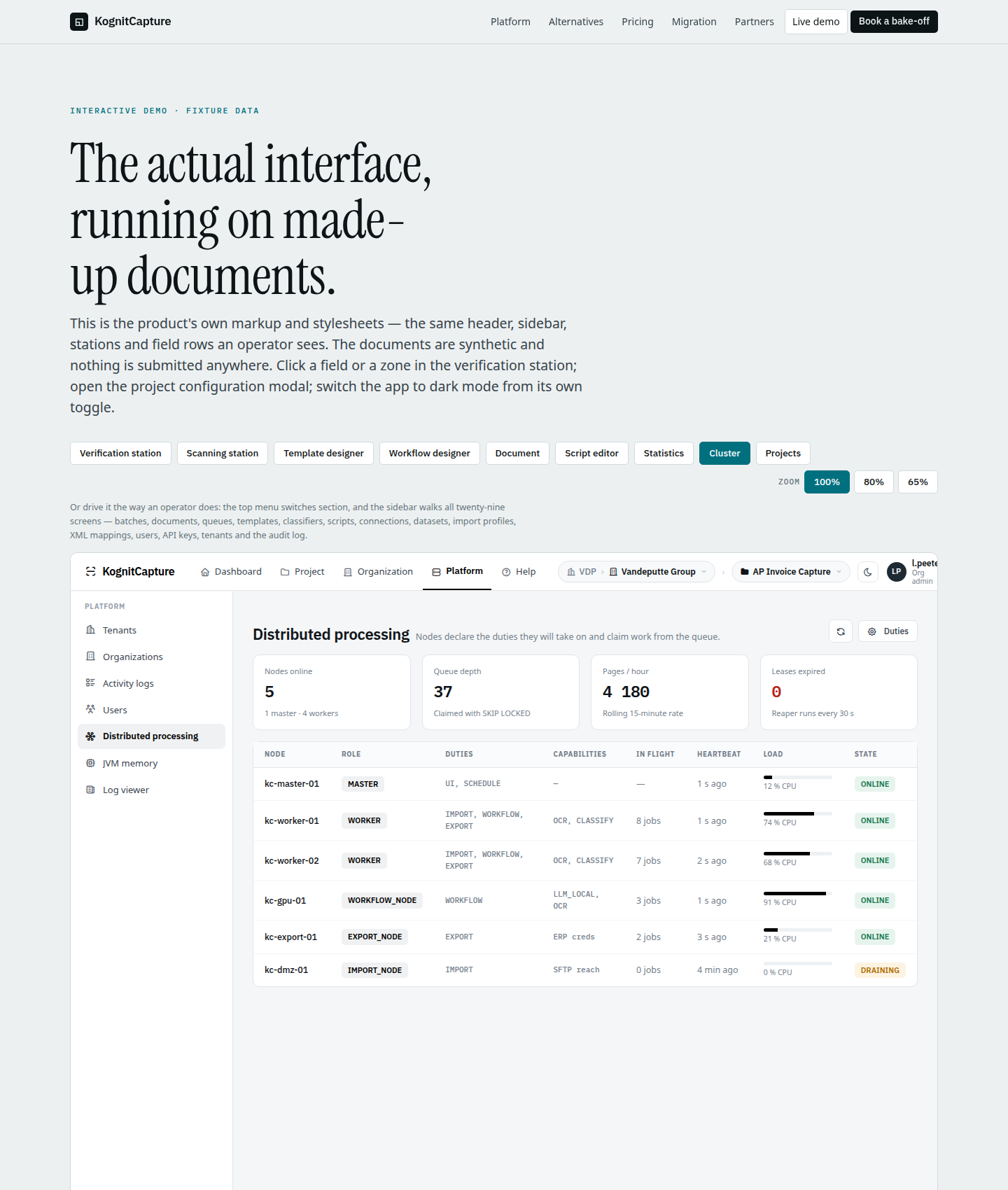This screenshot has height=1190, width=1008.
Task: Click the Tenants sidebar icon
Action: [90, 630]
